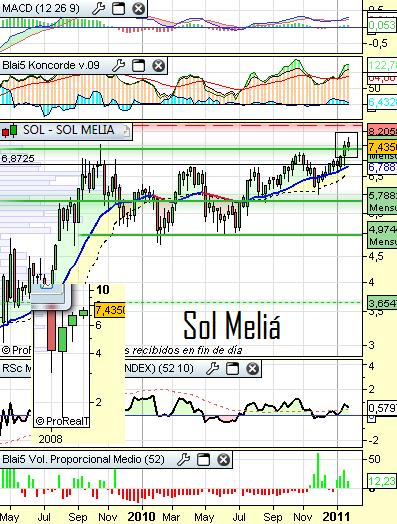Click the document icon after SOL MELIA

pyautogui.click(x=126, y=131)
